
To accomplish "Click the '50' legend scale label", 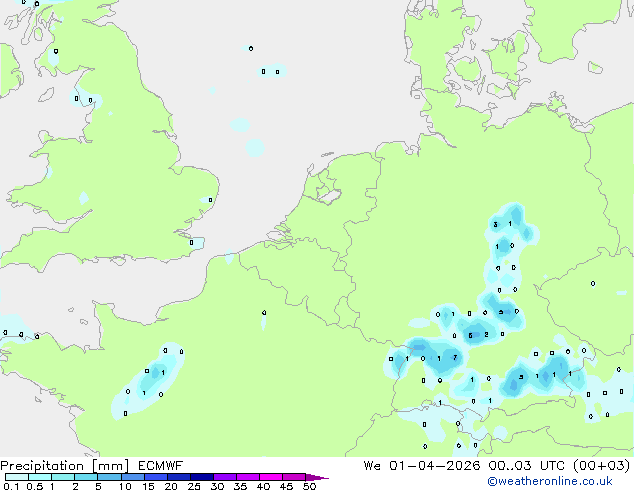I will coord(309,486).
